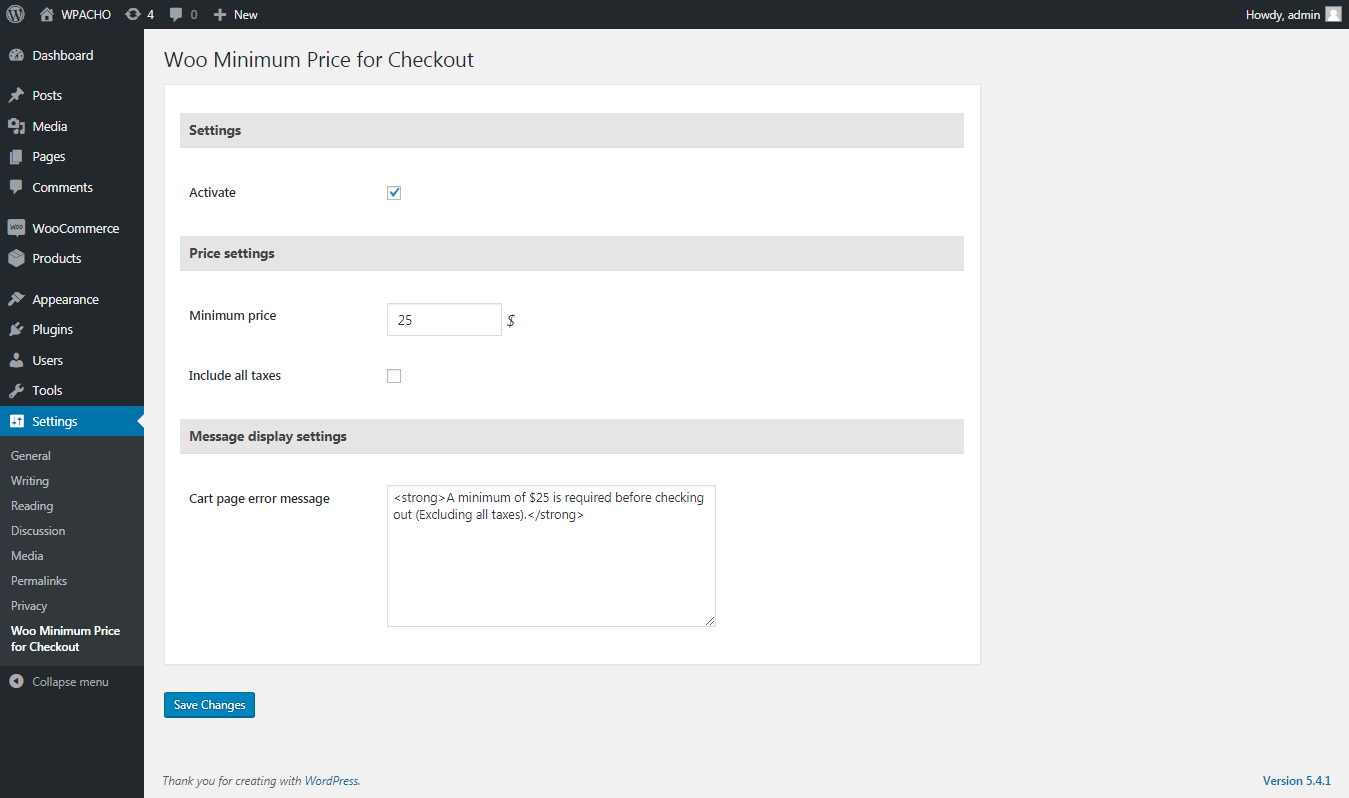Viewport: 1349px width, 798px height.
Task: Open the + New menu in the admin bar
Action: [x=236, y=14]
